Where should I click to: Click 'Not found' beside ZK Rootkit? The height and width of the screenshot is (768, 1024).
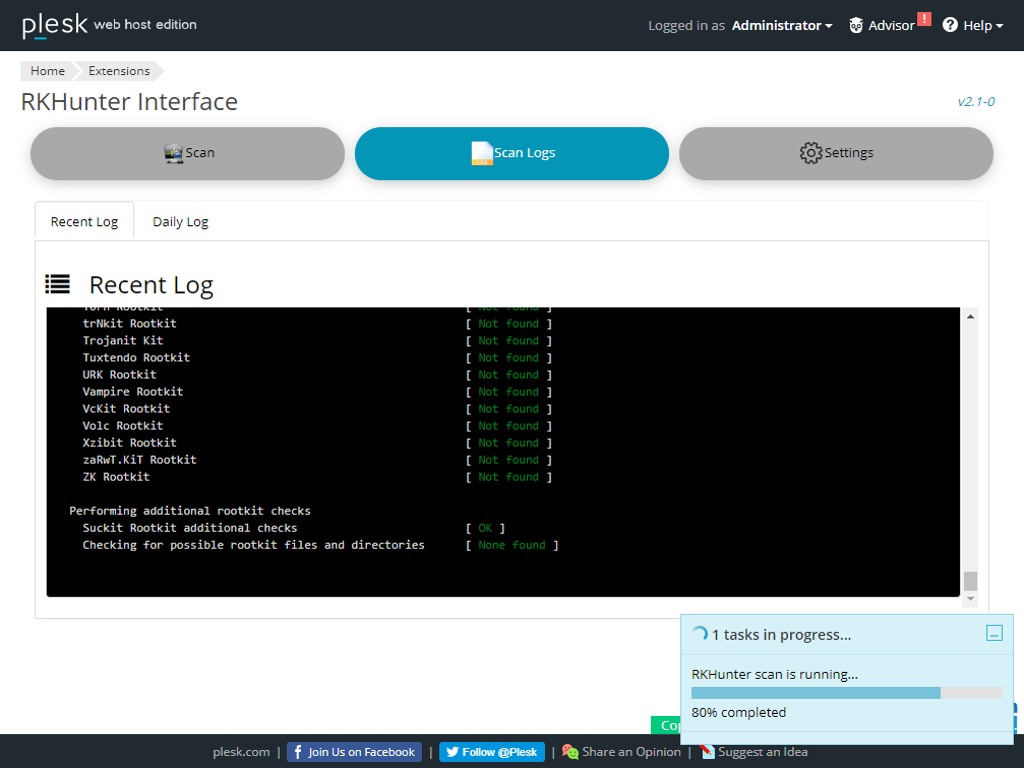pyautogui.click(x=508, y=477)
